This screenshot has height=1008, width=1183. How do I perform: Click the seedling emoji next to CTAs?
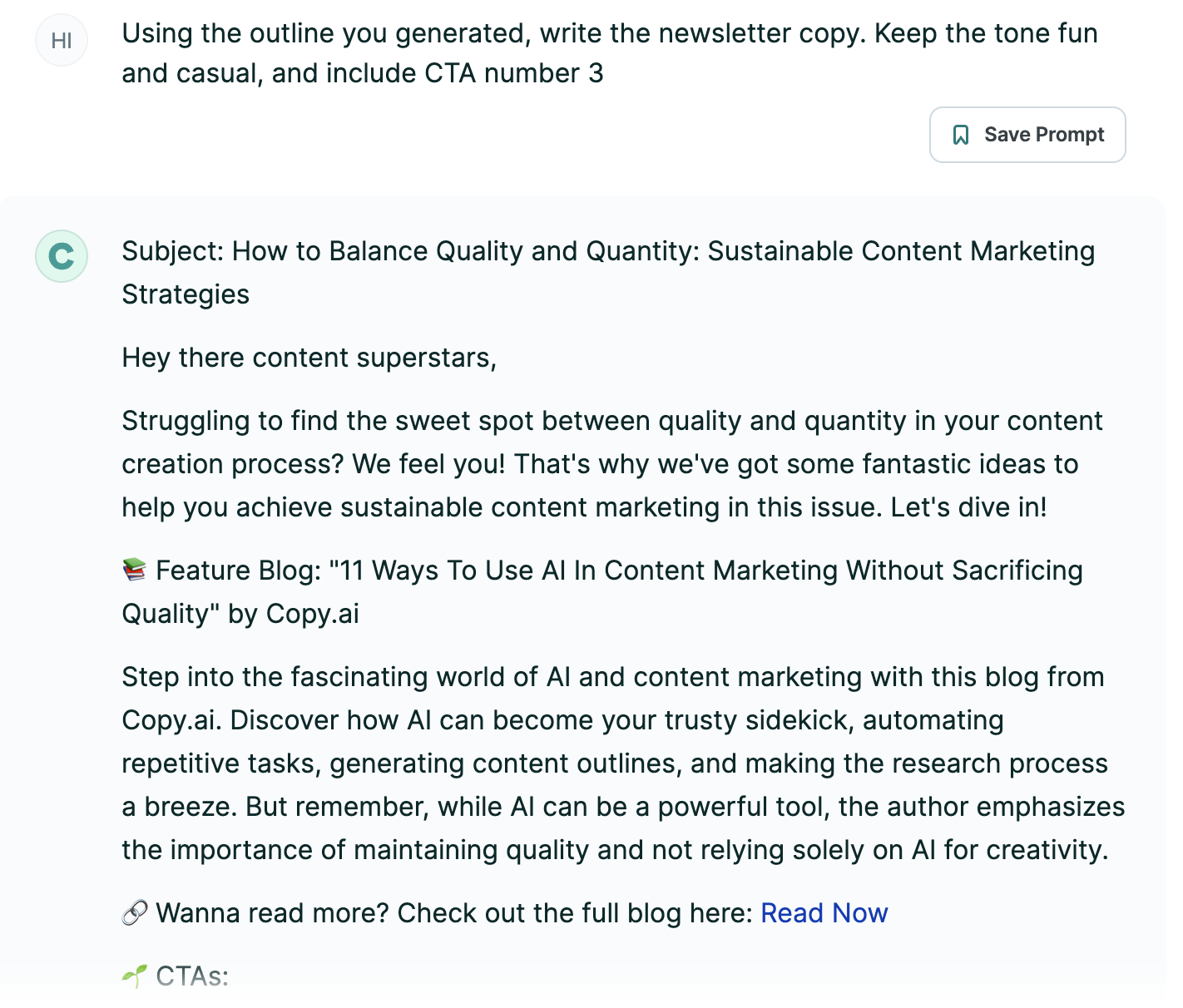coord(135,977)
